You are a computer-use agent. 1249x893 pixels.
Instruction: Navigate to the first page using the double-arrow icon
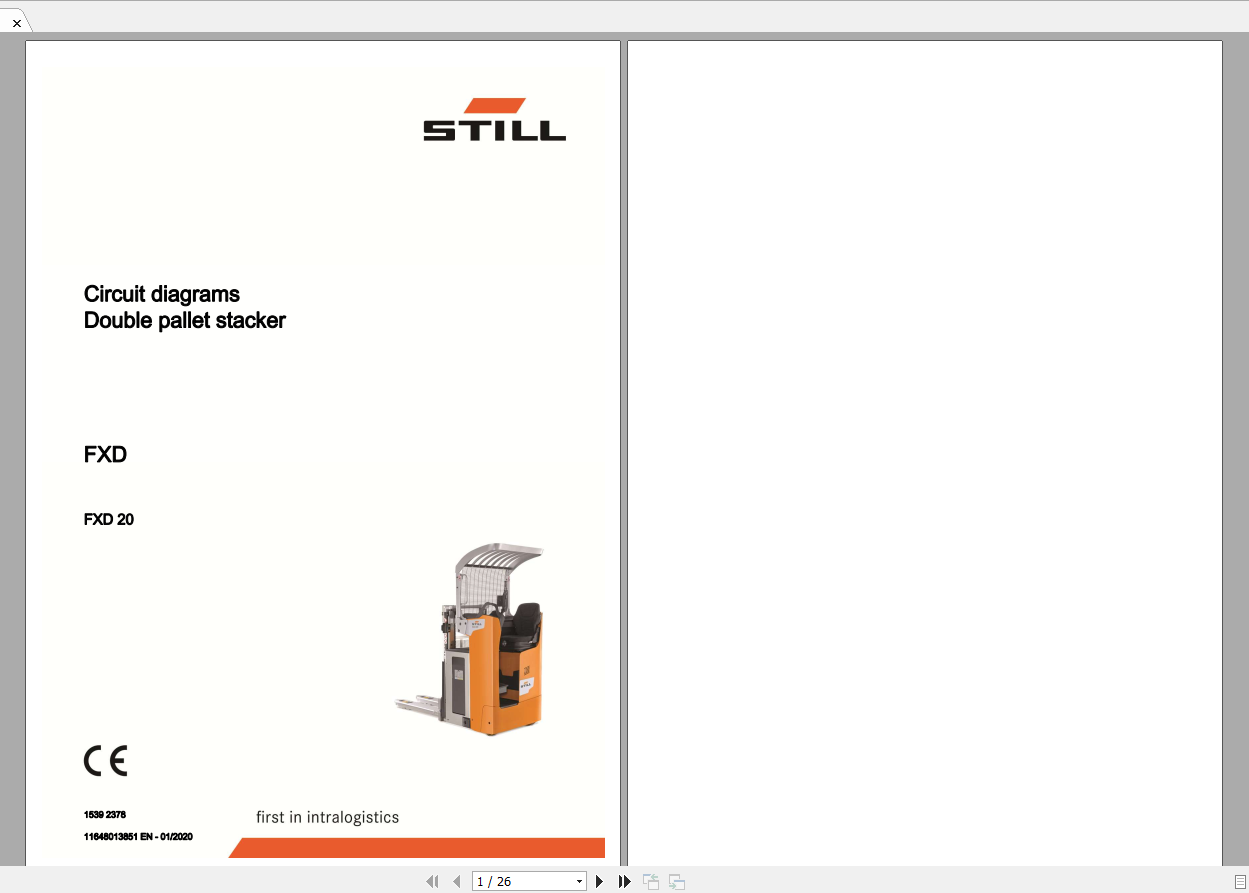coord(432,881)
